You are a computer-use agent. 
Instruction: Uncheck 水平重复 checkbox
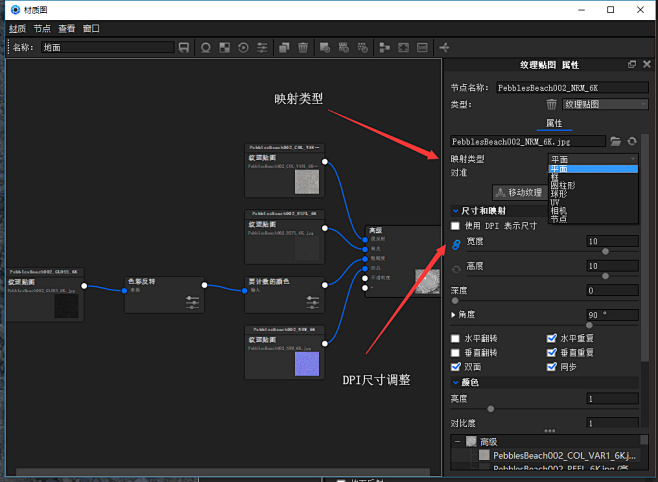[x=552, y=338]
